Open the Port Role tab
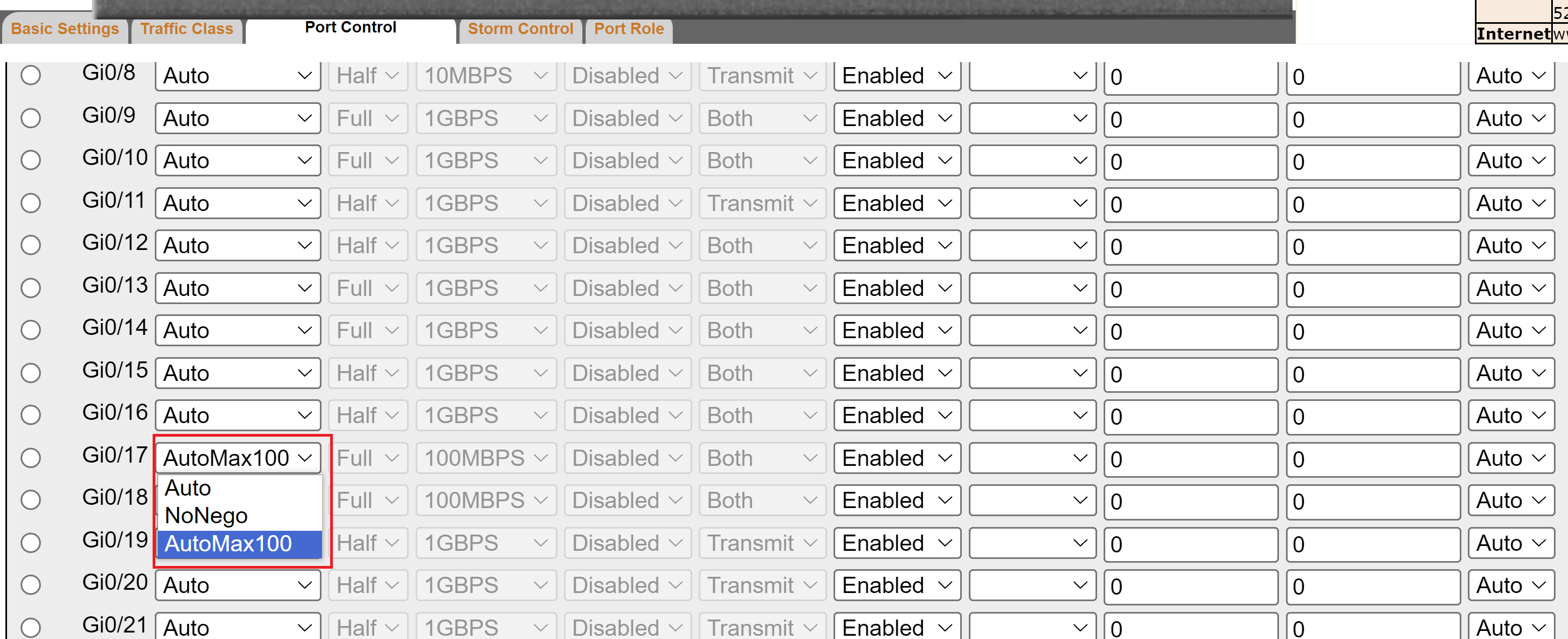The image size is (1568, 639). click(628, 29)
